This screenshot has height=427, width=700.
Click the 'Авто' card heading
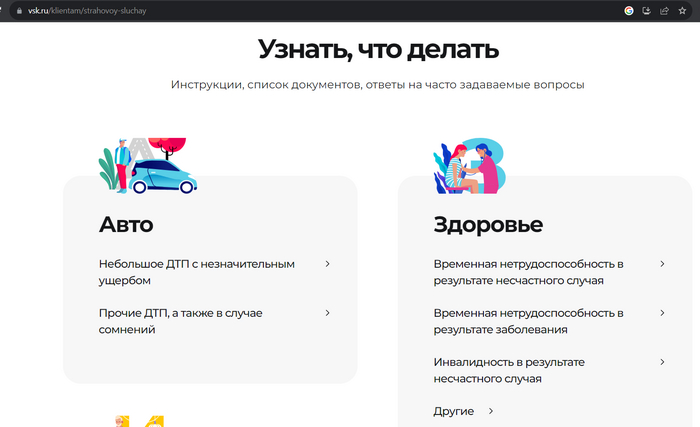[126, 224]
